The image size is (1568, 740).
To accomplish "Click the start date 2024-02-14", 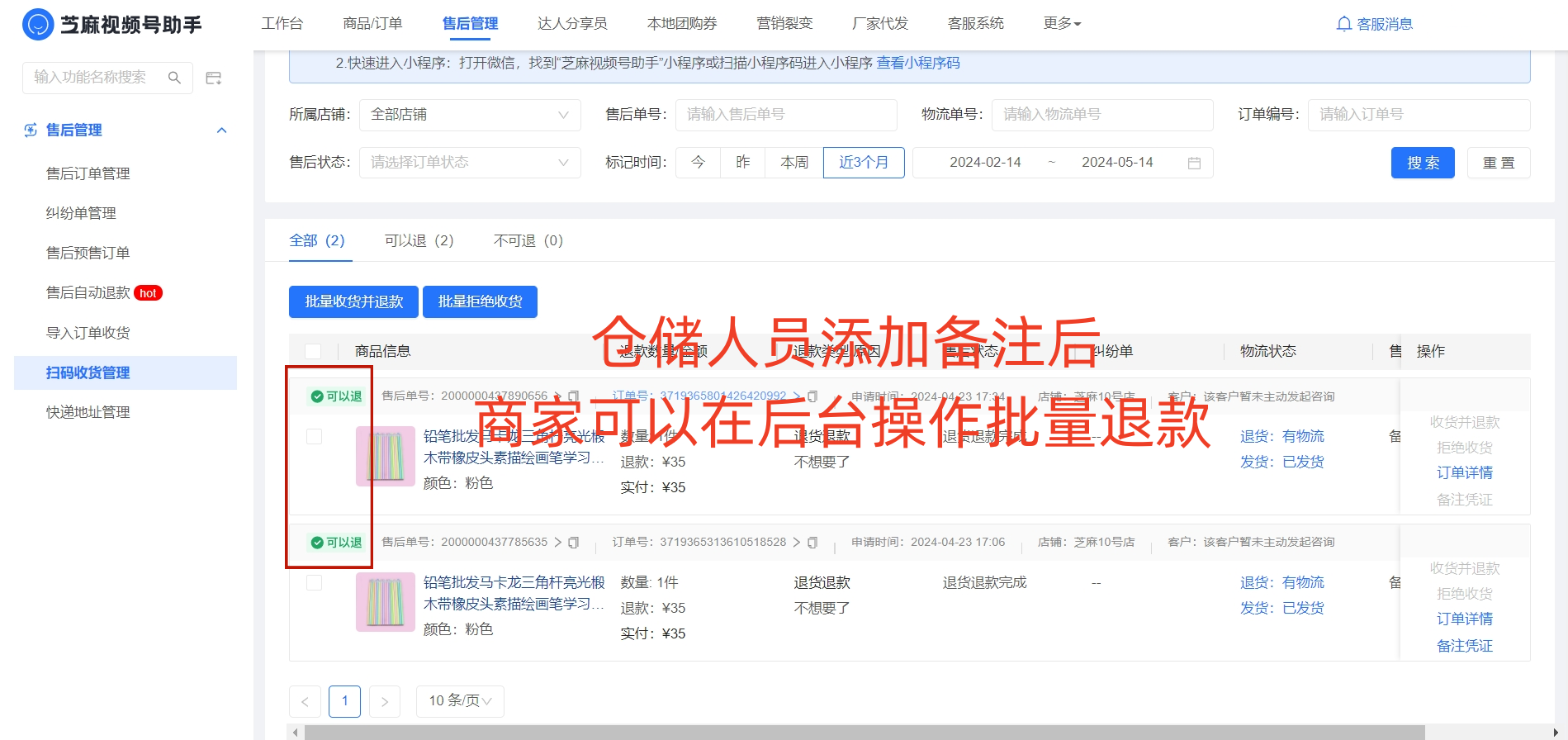I will 985,163.
